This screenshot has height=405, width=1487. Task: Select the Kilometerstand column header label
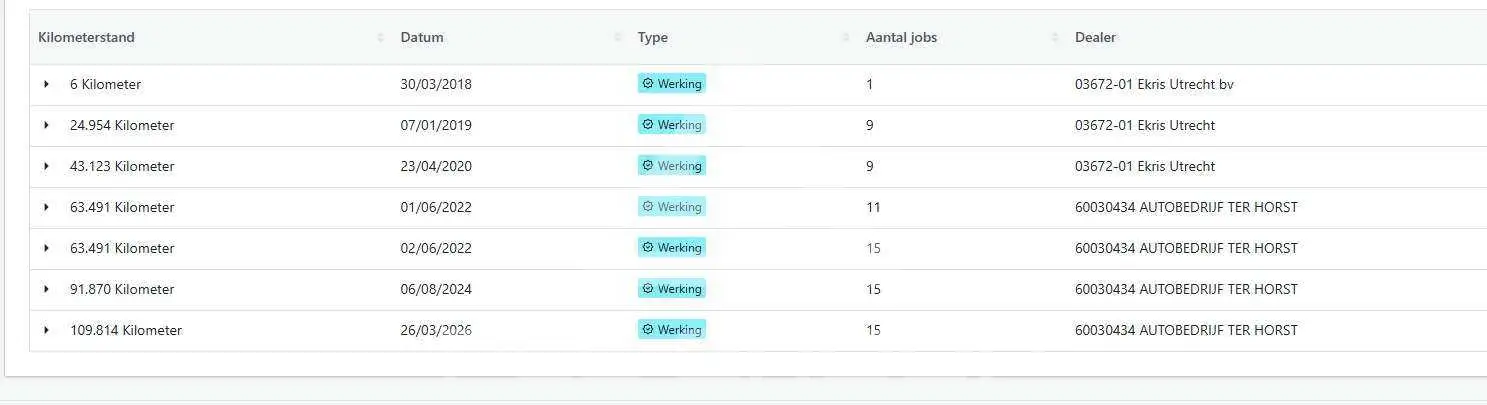[86, 37]
